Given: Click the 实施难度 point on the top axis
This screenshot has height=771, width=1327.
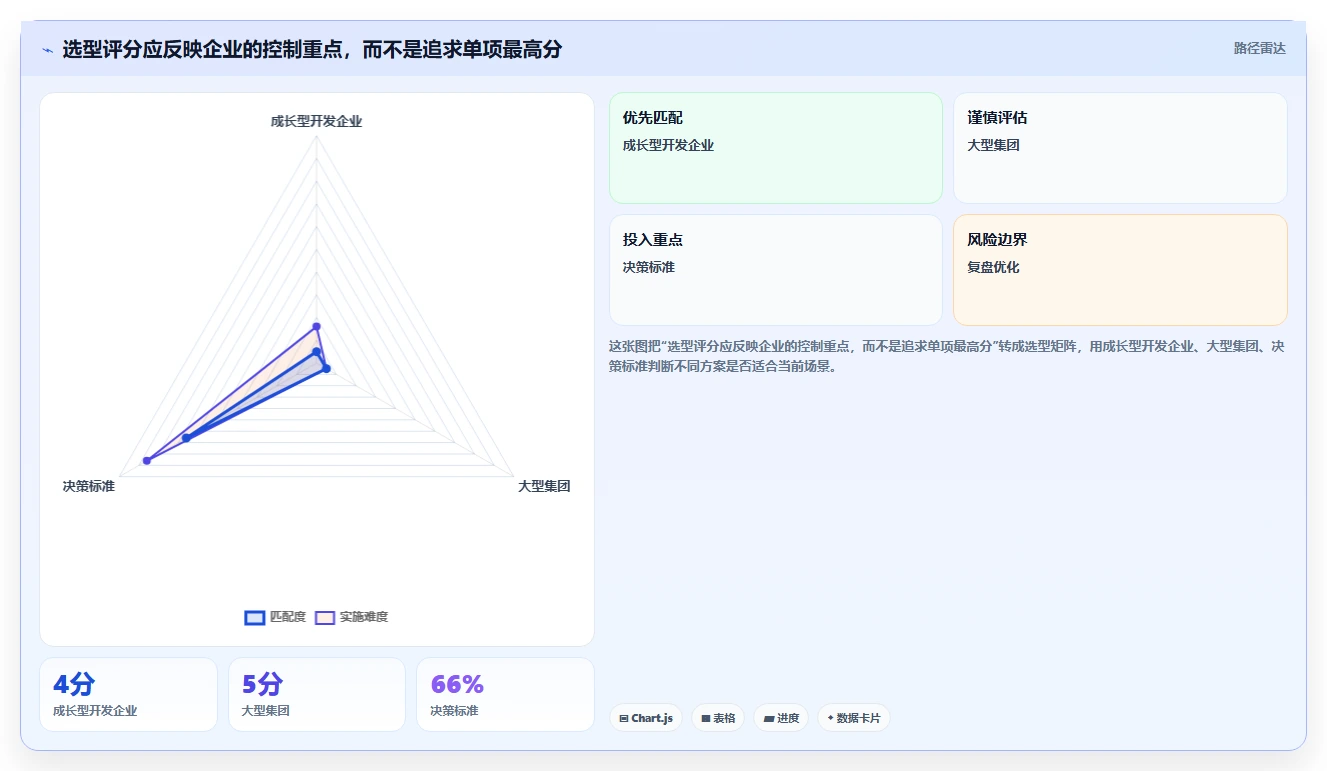Looking at the screenshot, I should coord(316,326).
